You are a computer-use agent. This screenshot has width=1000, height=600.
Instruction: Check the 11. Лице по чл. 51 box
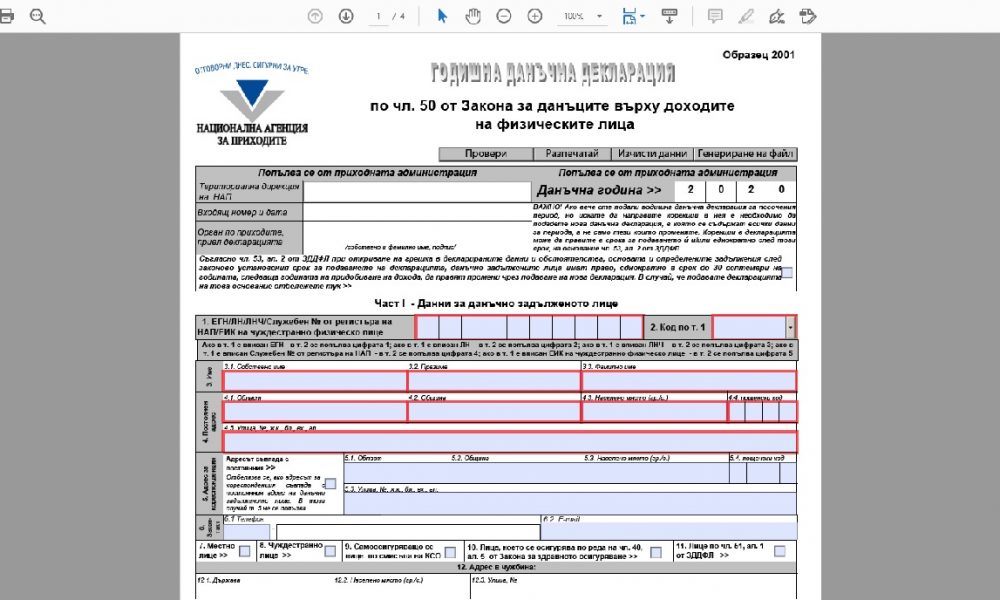[779, 551]
